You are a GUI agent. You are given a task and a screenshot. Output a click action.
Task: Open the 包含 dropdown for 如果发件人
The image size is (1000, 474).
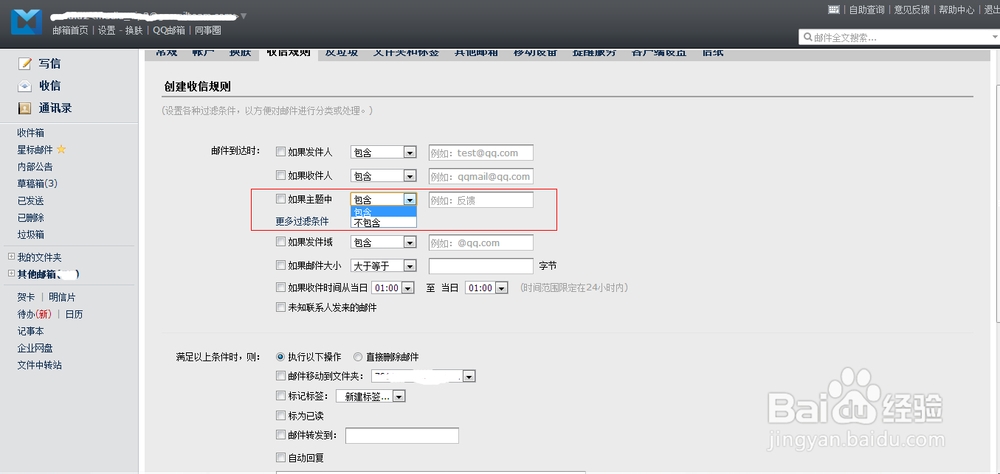(383, 153)
